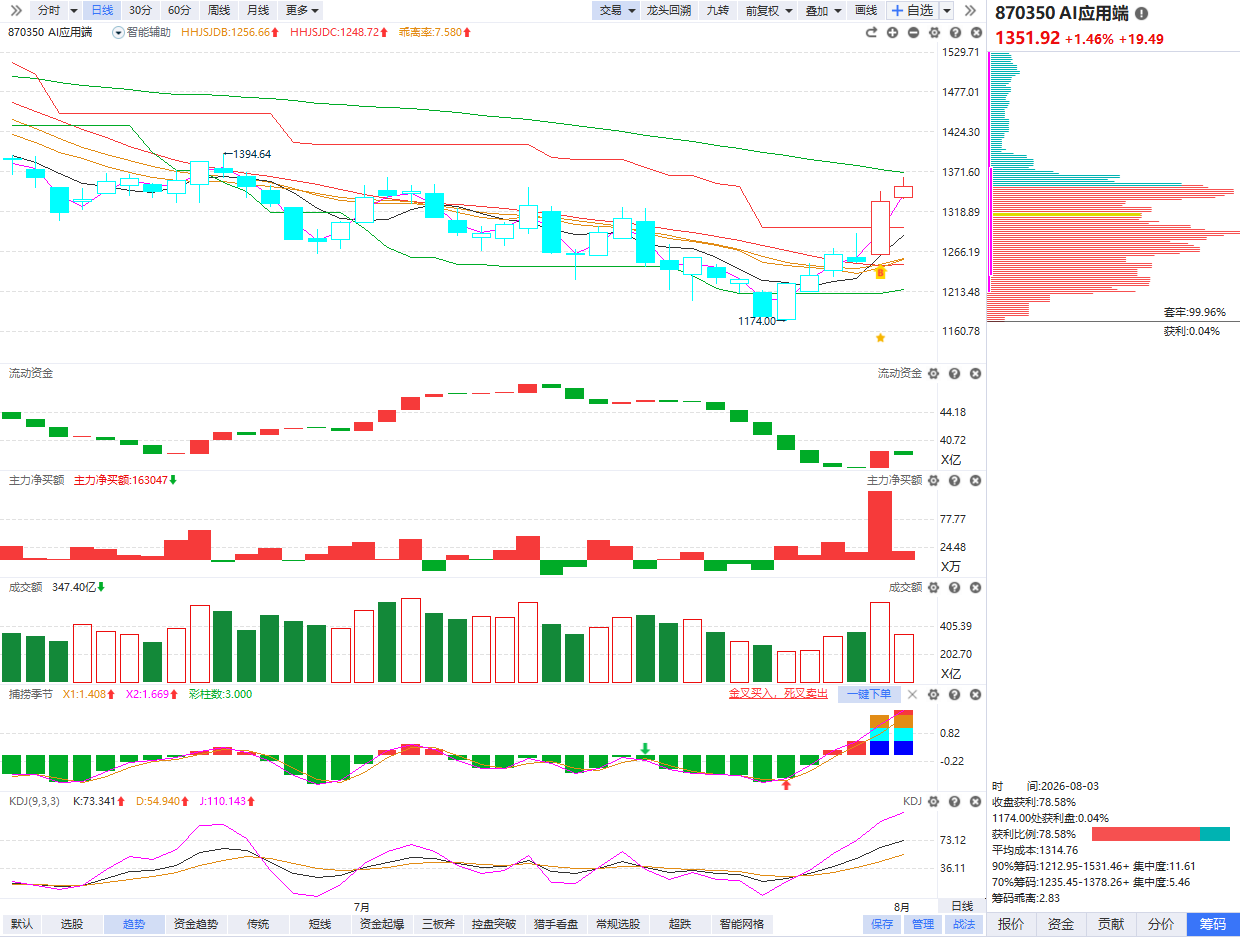Screen dimensions: 1240x937
Task: Open settings gear for 主力净买额 panel
Action: coord(933,481)
